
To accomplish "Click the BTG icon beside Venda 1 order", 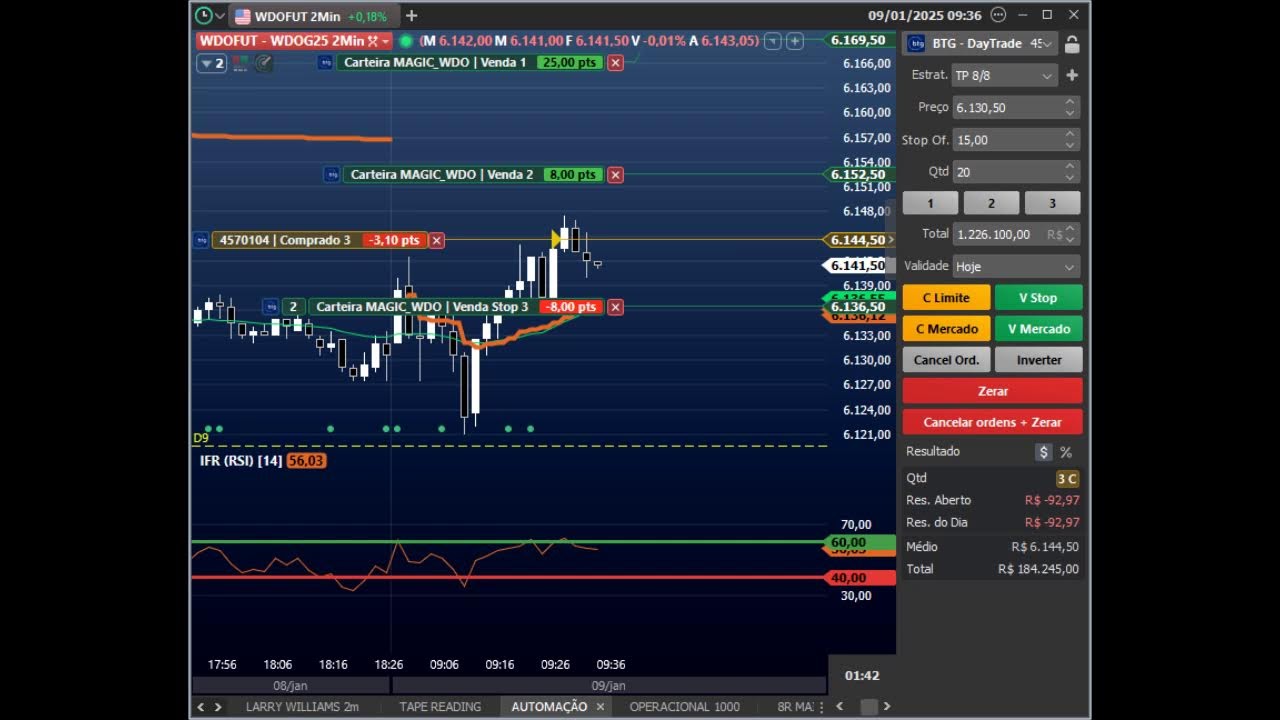I will pos(325,62).
